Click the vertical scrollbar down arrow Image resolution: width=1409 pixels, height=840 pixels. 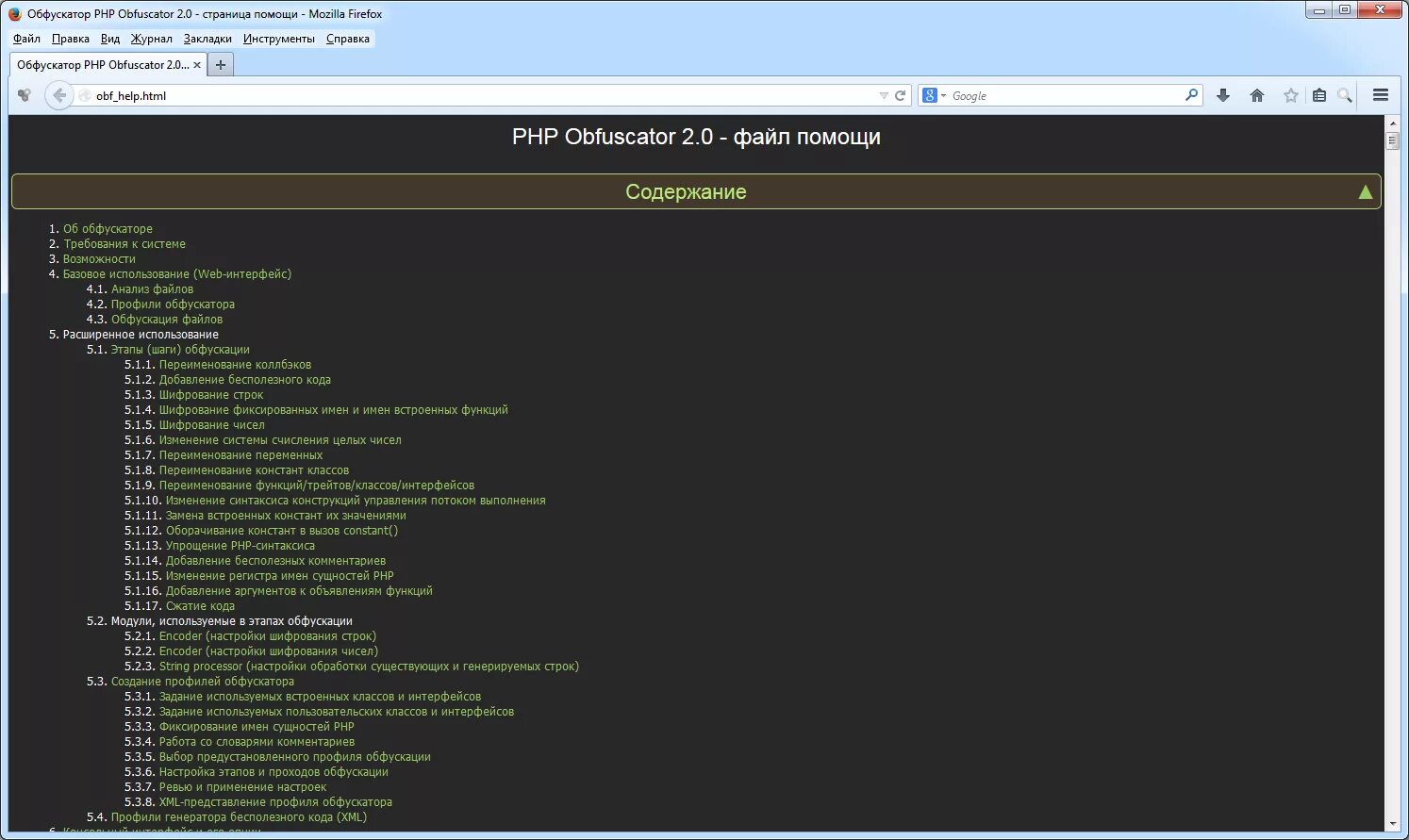point(1393,825)
